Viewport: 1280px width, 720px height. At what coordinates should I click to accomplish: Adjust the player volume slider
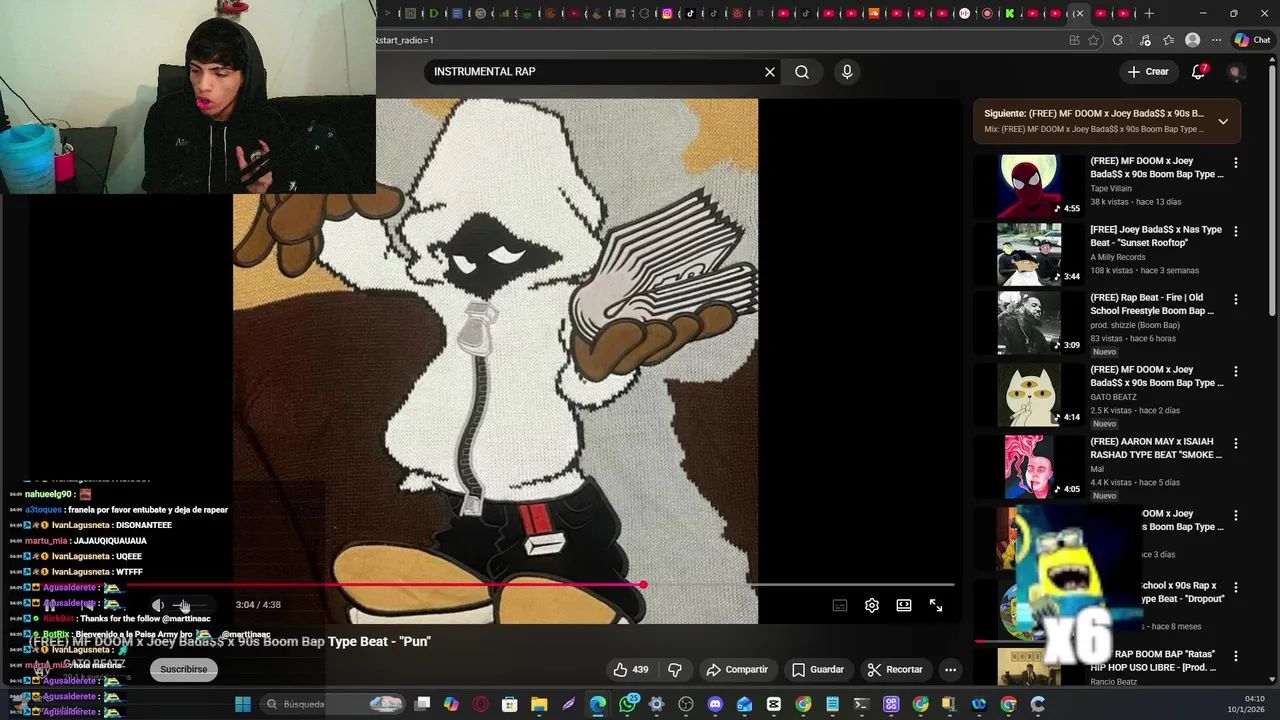190,605
